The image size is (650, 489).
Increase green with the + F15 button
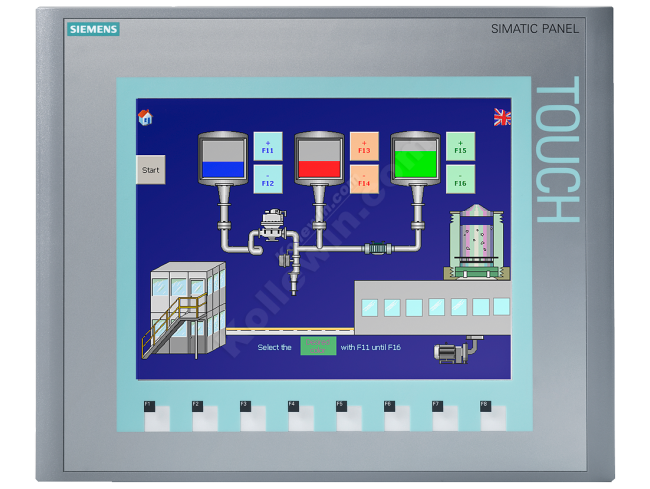(460, 147)
